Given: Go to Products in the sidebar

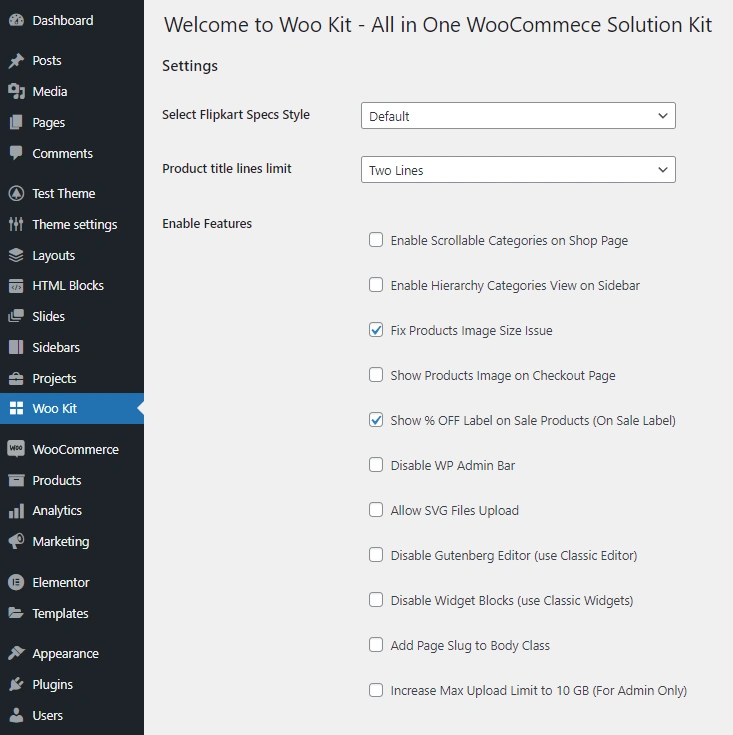Looking at the screenshot, I should (57, 481).
